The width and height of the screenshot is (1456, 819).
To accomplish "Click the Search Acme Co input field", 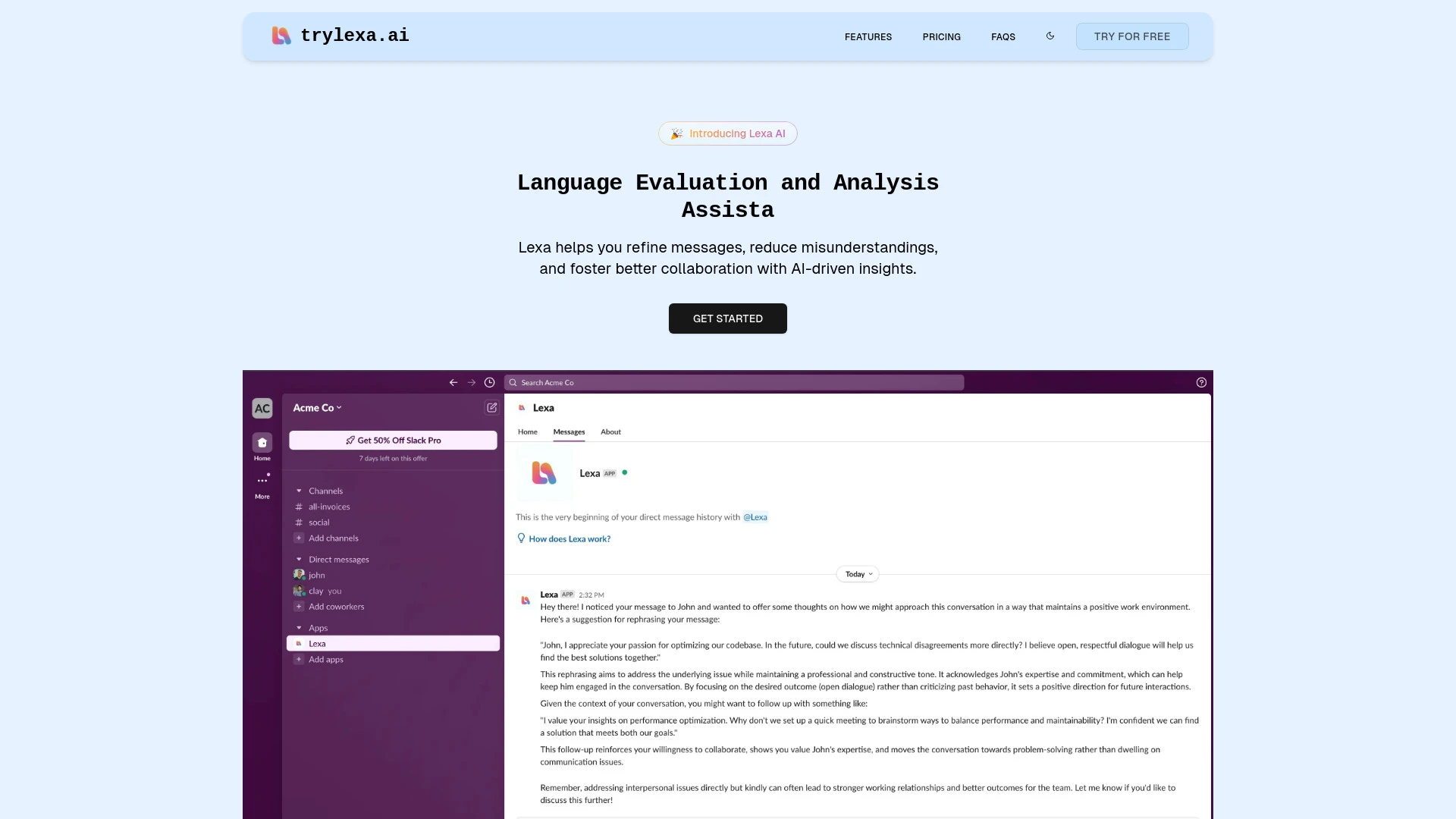I will [x=735, y=382].
